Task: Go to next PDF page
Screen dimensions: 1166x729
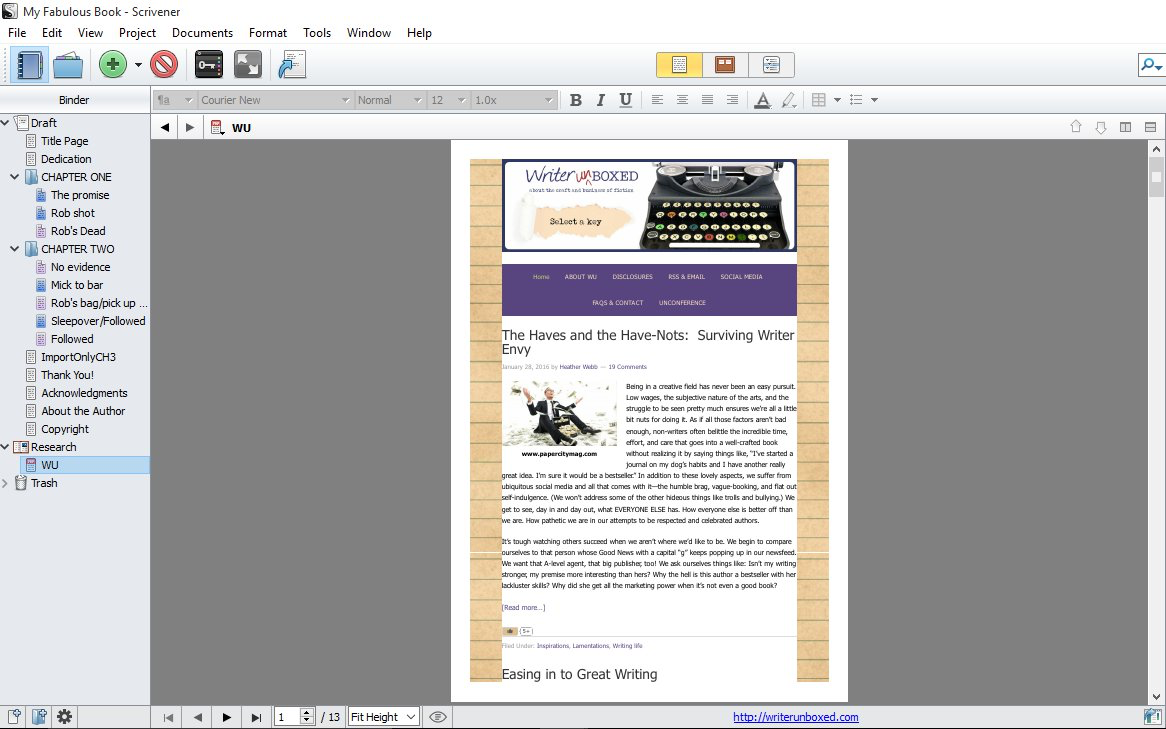Action: click(x=227, y=717)
